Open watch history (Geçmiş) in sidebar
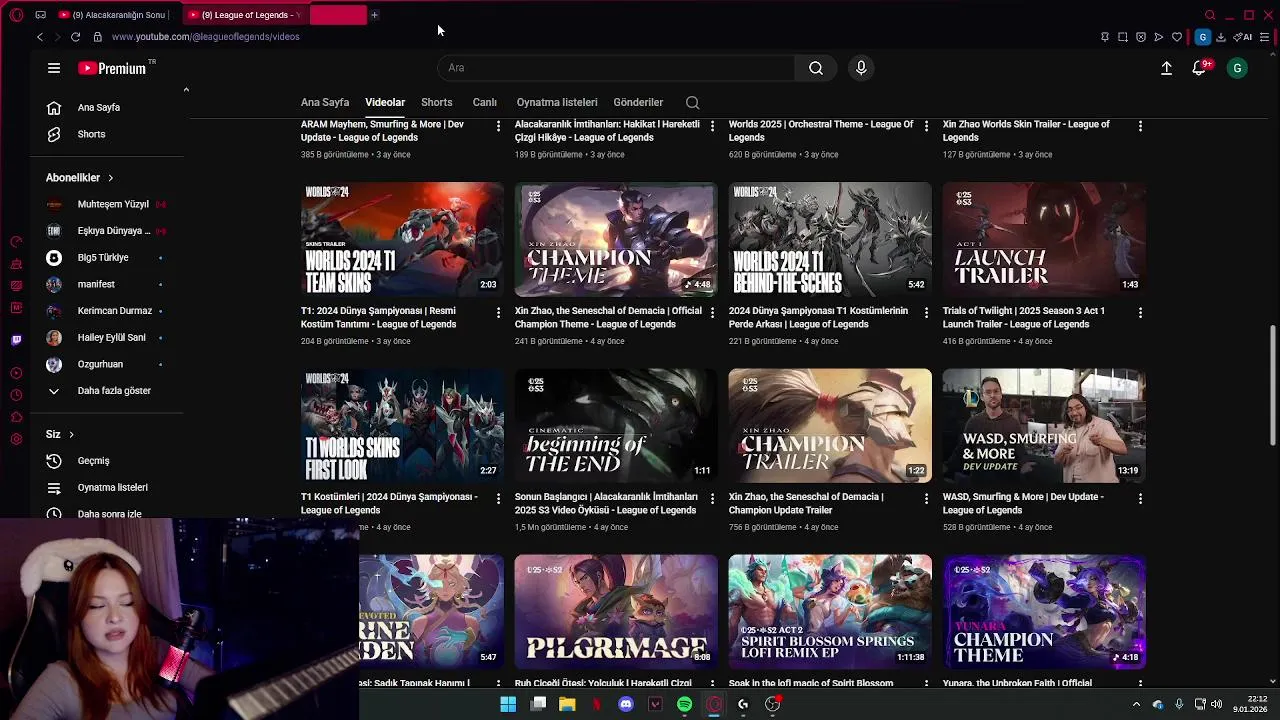Screen dimensions: 1280x720 93,461
